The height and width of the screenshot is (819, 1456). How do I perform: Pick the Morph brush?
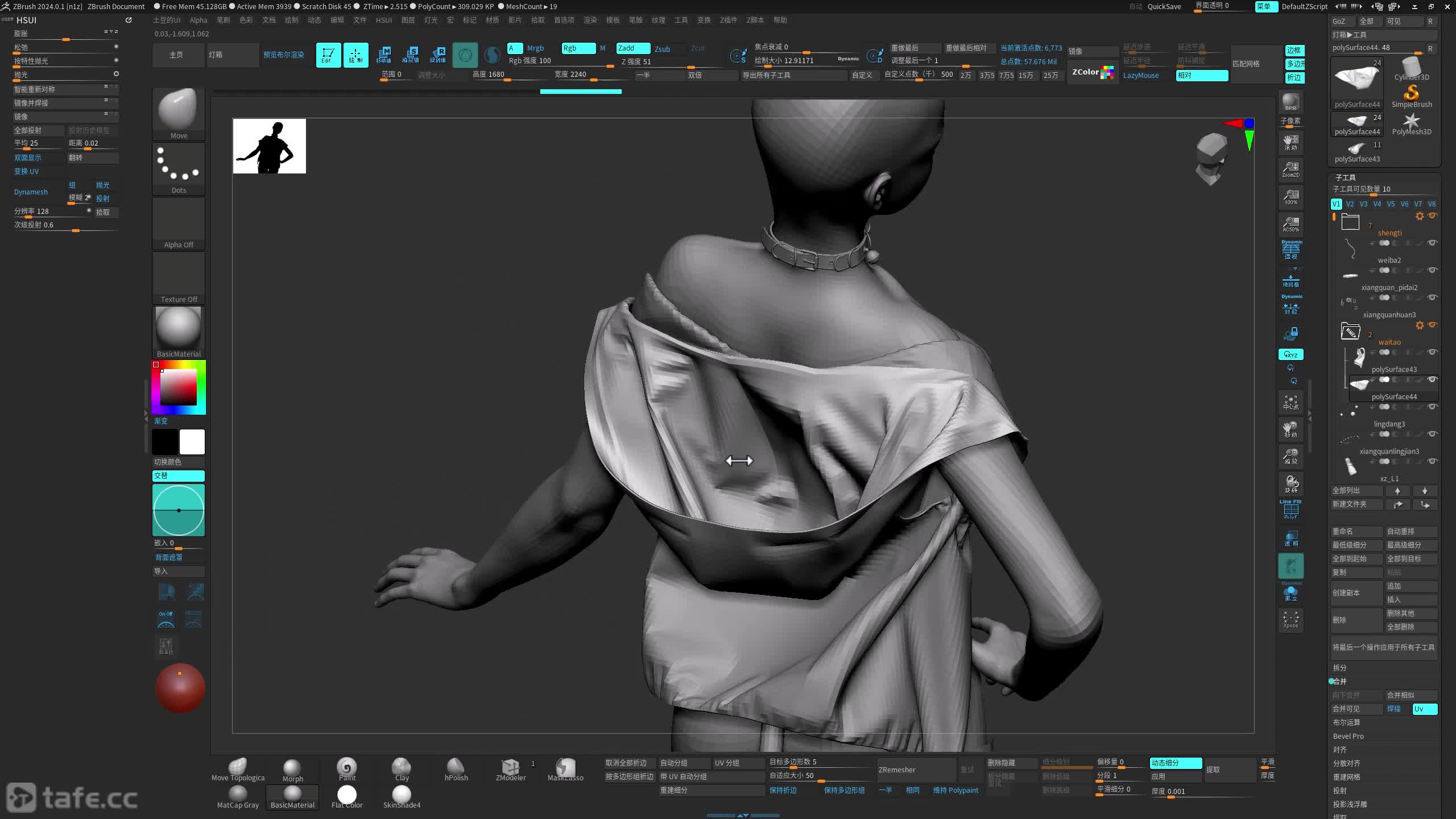292,770
